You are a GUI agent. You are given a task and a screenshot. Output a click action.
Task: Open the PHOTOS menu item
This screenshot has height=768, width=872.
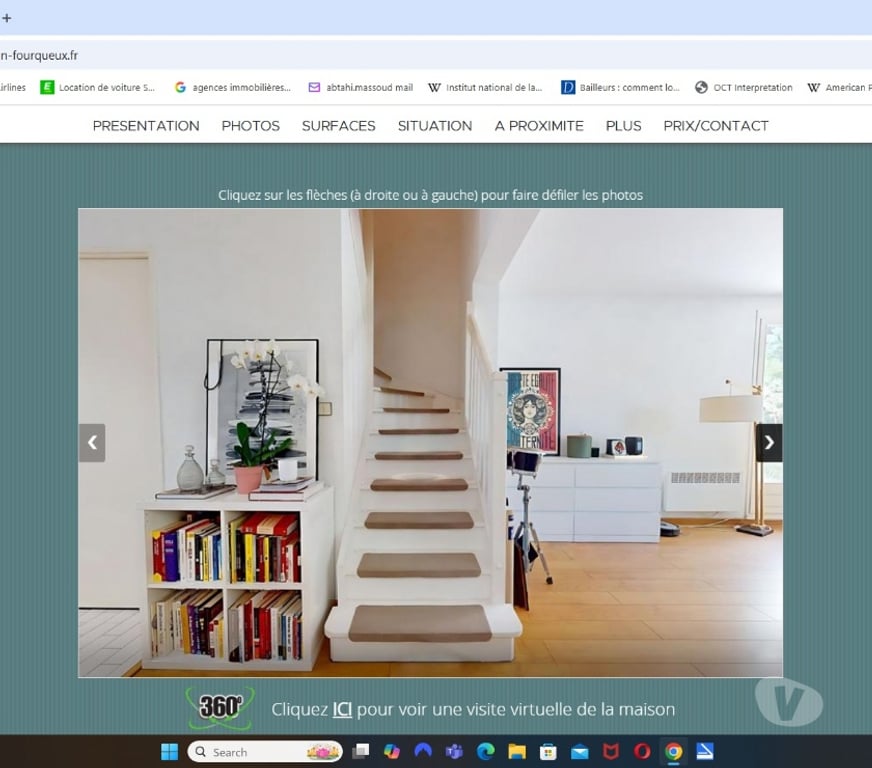pos(250,126)
